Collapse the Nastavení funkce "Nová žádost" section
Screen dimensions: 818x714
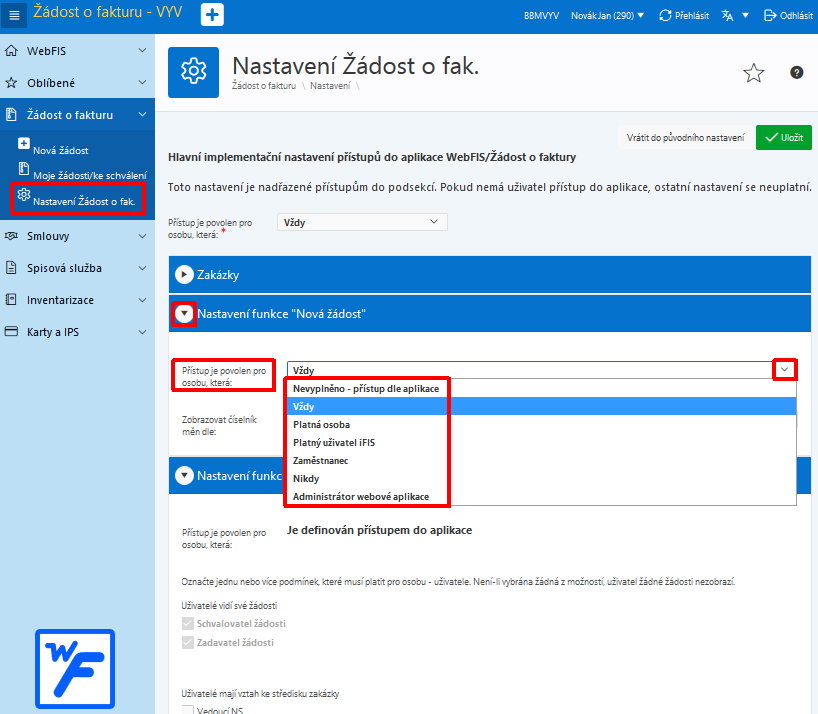pos(184,313)
